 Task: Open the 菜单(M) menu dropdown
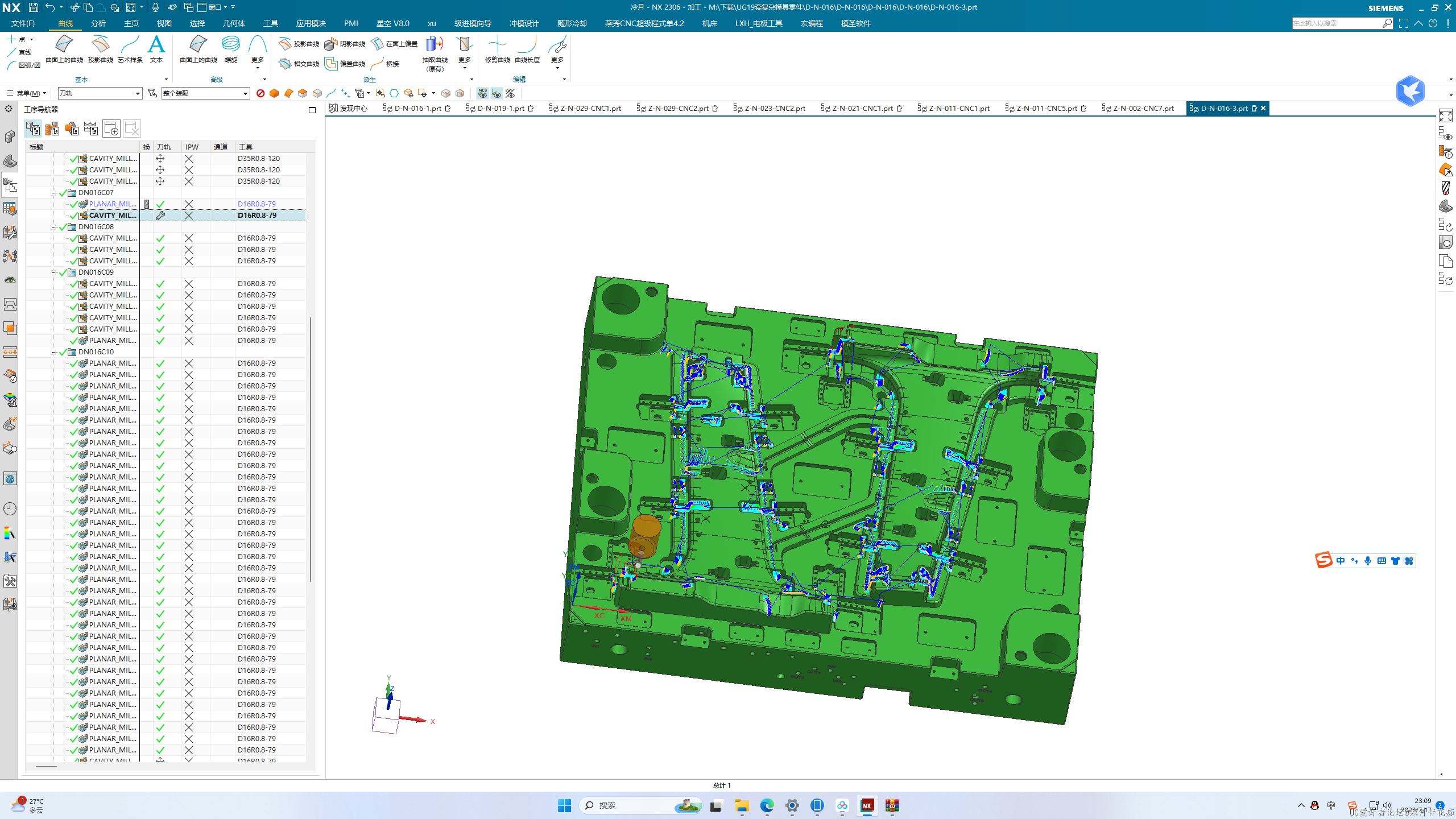click(x=26, y=93)
